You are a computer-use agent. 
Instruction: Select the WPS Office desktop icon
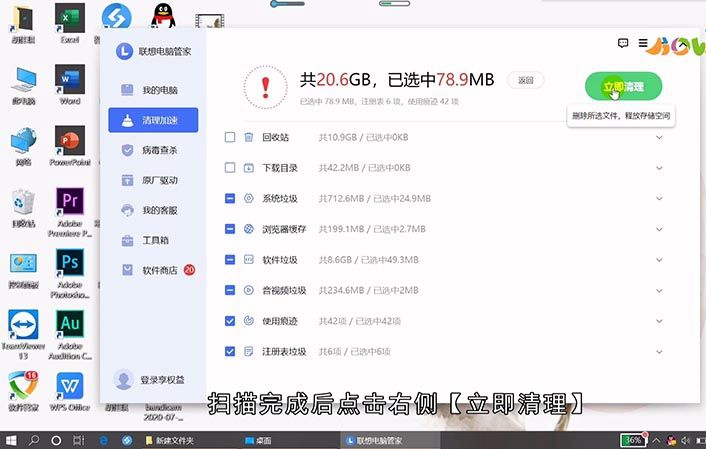(70, 392)
